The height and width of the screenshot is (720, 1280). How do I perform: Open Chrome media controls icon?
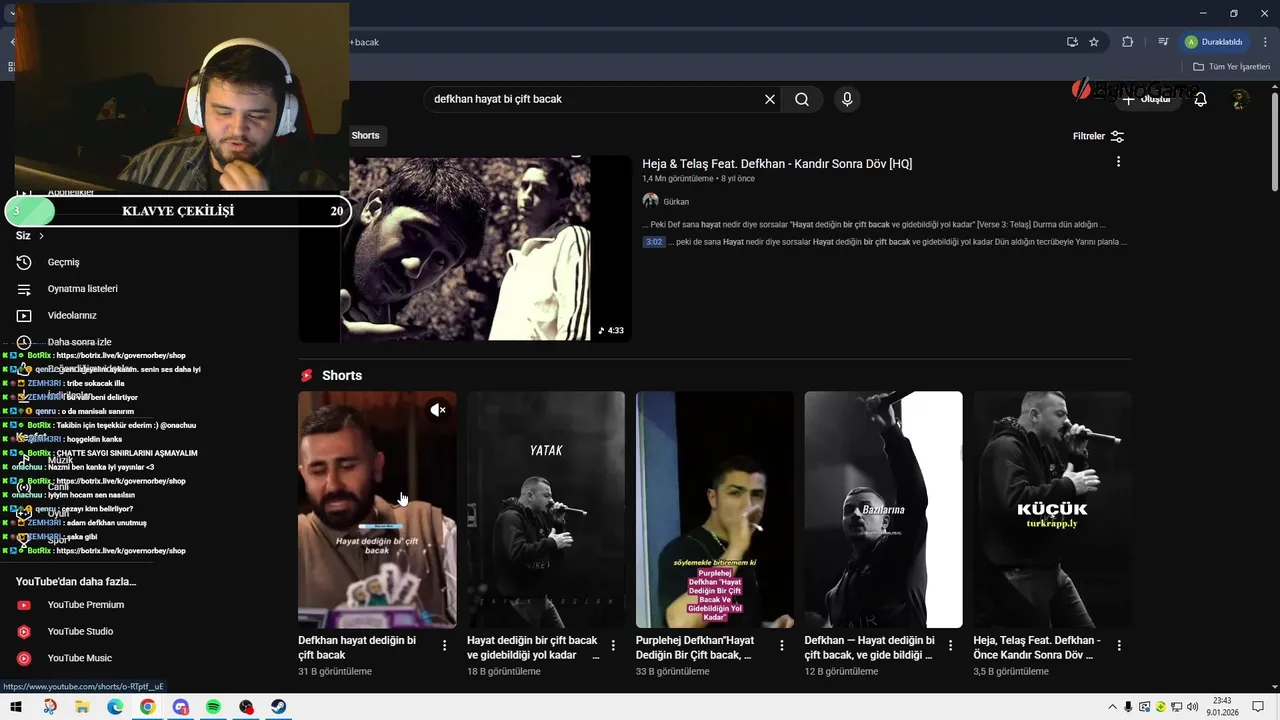coord(1163,42)
